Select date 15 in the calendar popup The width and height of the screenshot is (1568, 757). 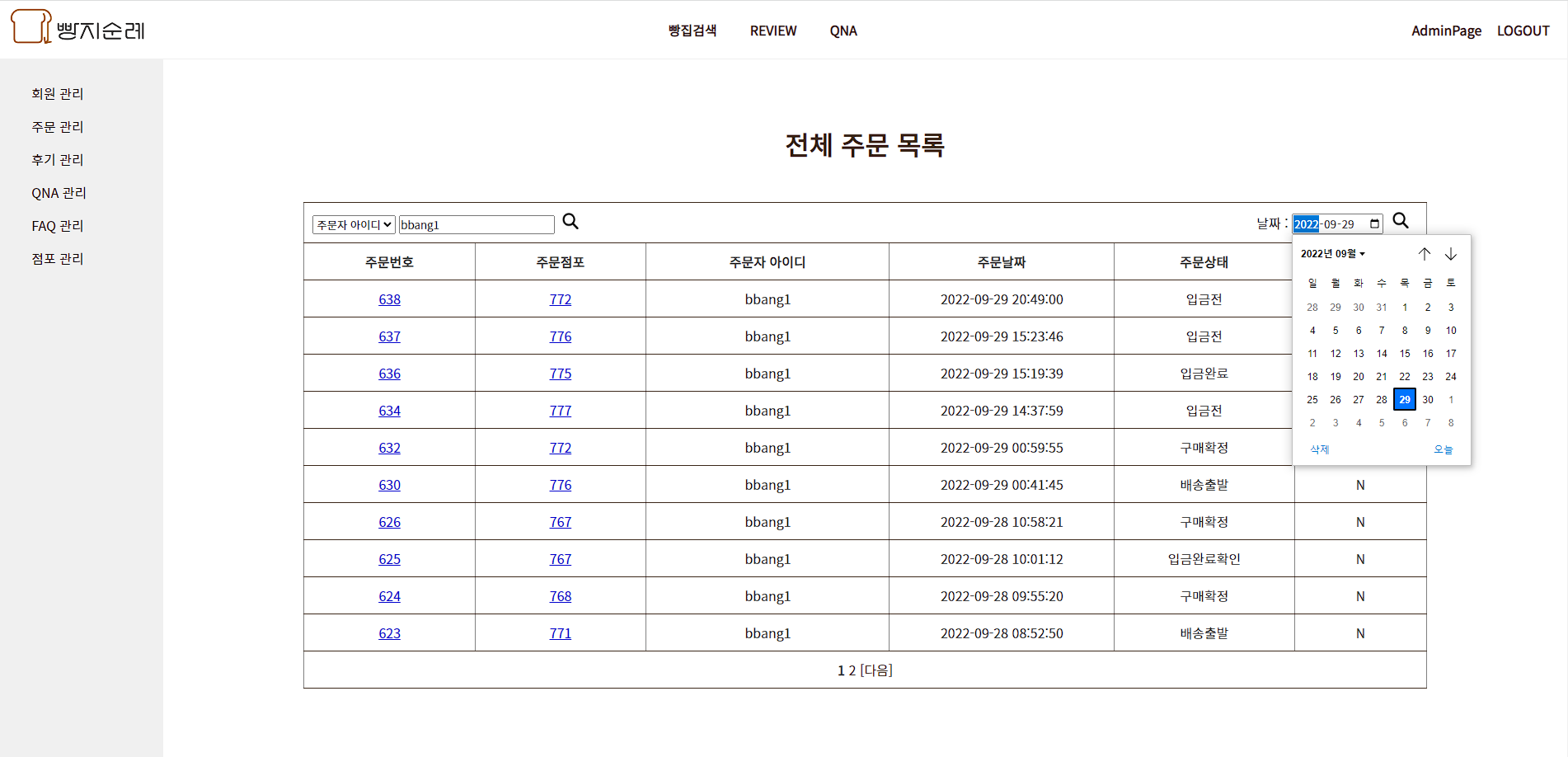pyautogui.click(x=1405, y=353)
